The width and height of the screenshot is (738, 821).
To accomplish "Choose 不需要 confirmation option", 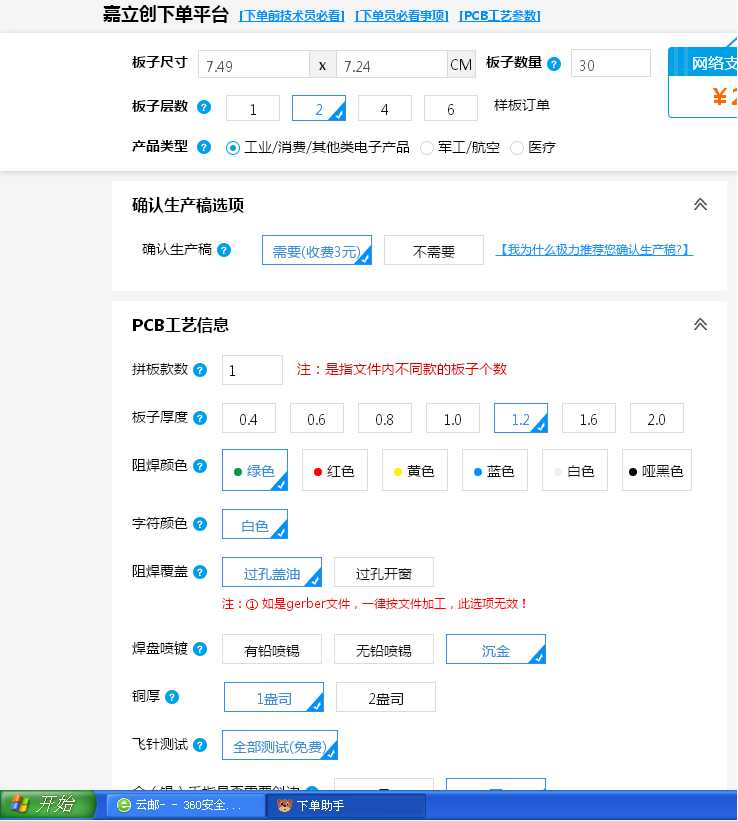I will [434, 250].
